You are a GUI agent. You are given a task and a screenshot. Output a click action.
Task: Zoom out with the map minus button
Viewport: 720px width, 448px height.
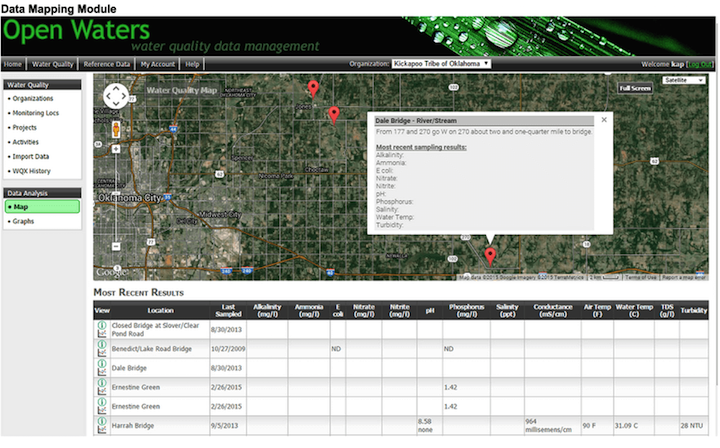pos(116,246)
